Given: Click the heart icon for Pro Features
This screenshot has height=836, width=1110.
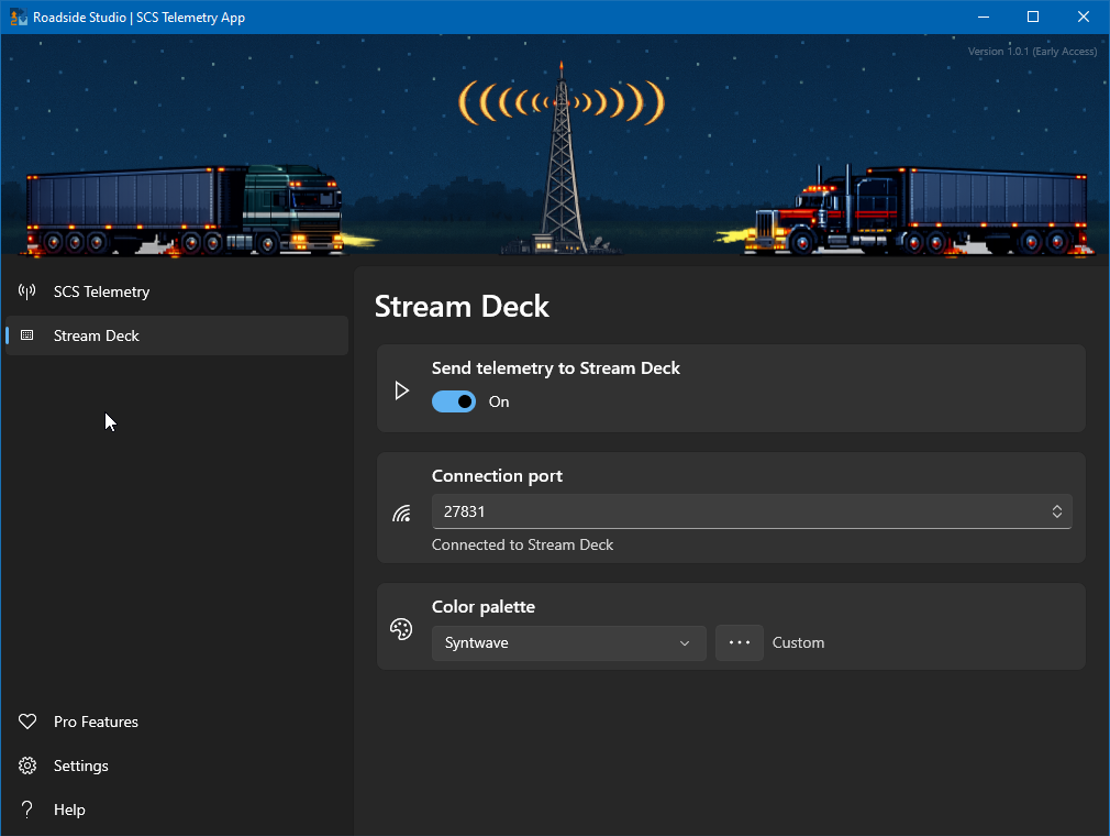Looking at the screenshot, I should (27, 722).
